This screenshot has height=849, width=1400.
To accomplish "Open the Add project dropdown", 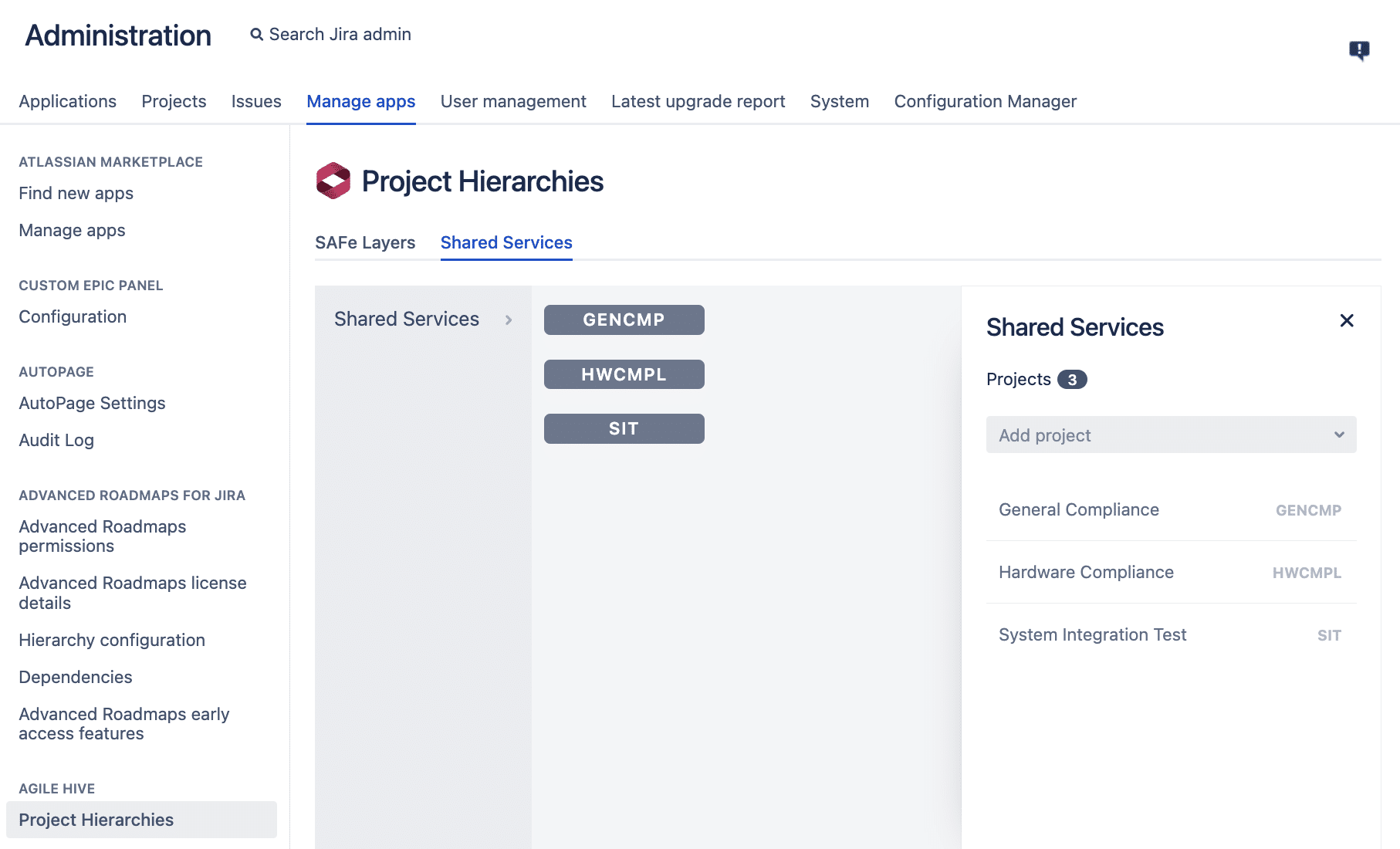I will pos(1171,435).
